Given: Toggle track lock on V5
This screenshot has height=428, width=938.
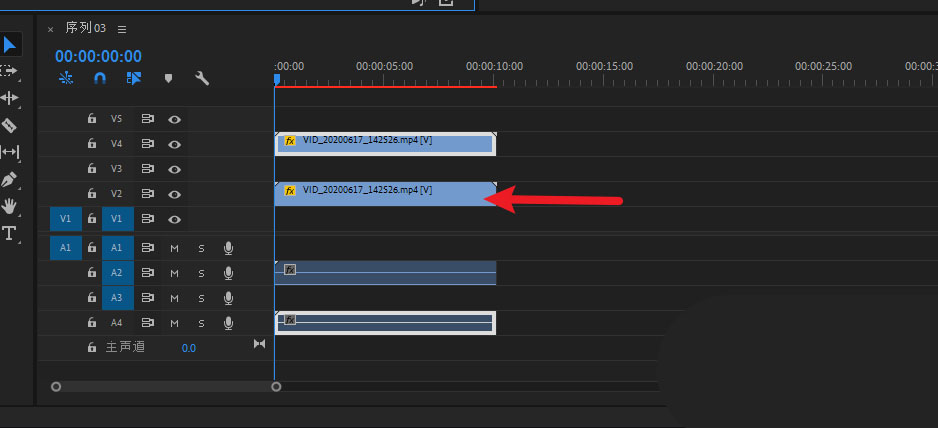Looking at the screenshot, I should pos(92,119).
